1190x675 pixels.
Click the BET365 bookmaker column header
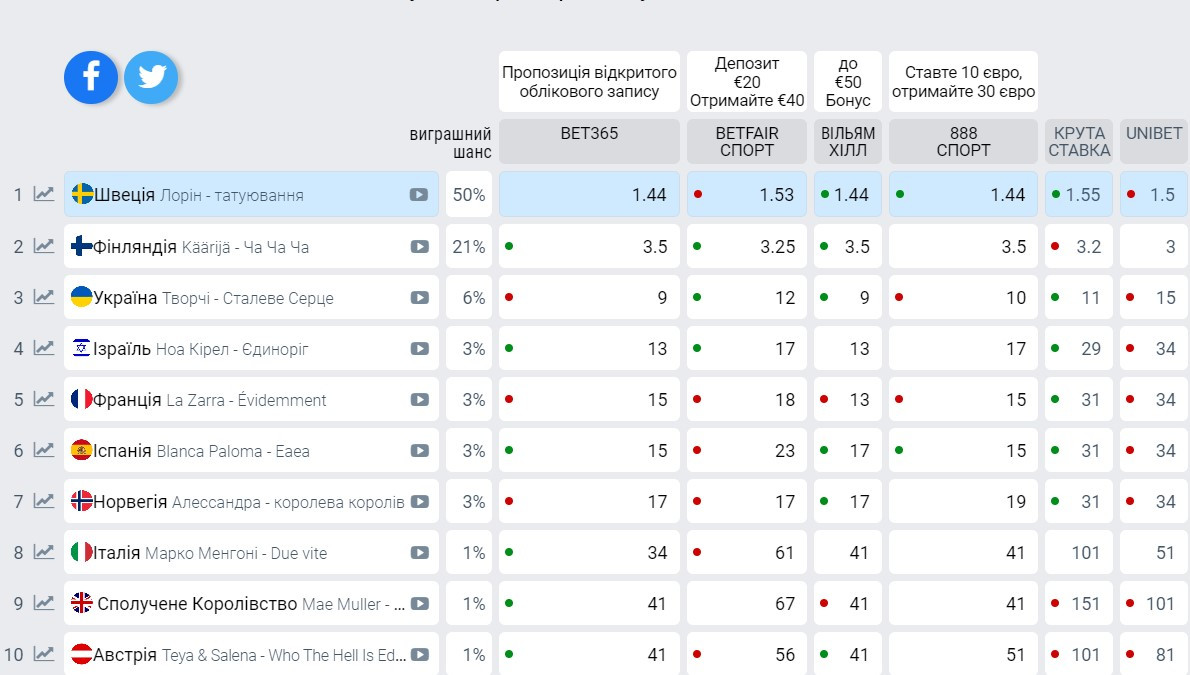click(589, 141)
